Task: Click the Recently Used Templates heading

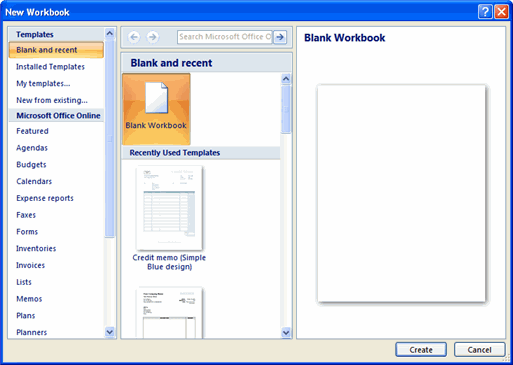Action: pos(175,153)
